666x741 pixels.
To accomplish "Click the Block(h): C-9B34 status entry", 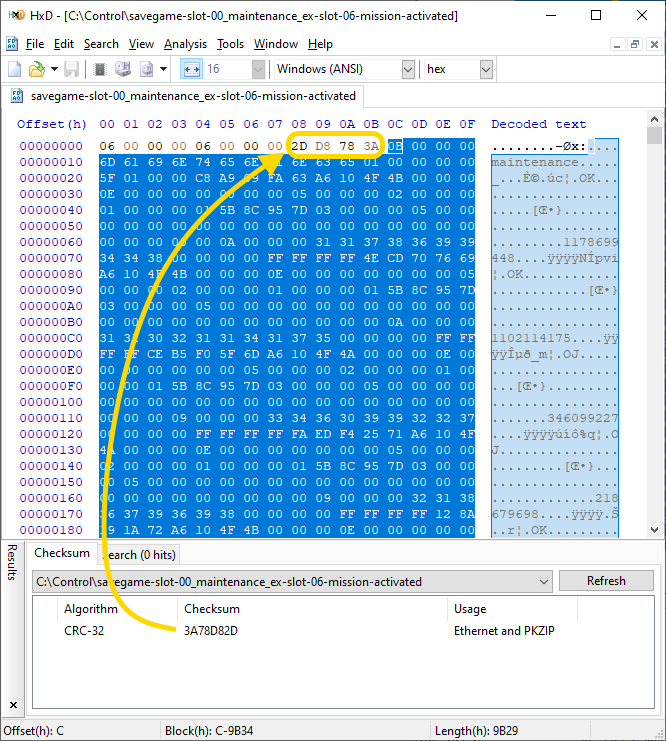I will (x=209, y=731).
